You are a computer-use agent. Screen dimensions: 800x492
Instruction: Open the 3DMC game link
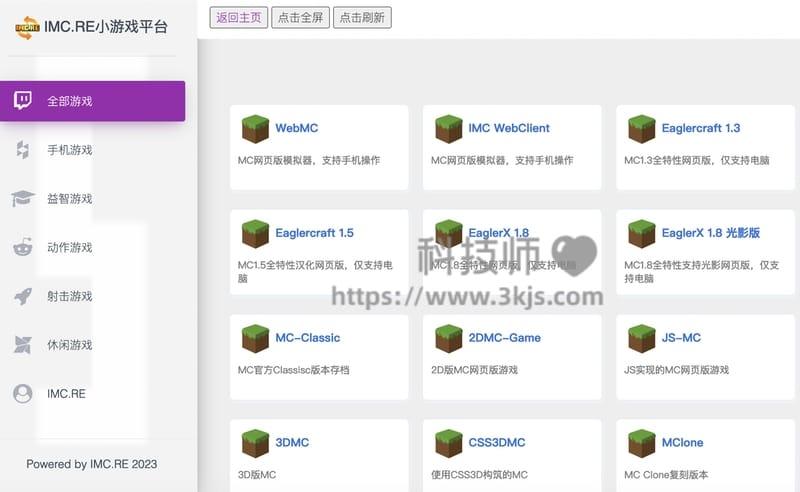click(x=292, y=442)
